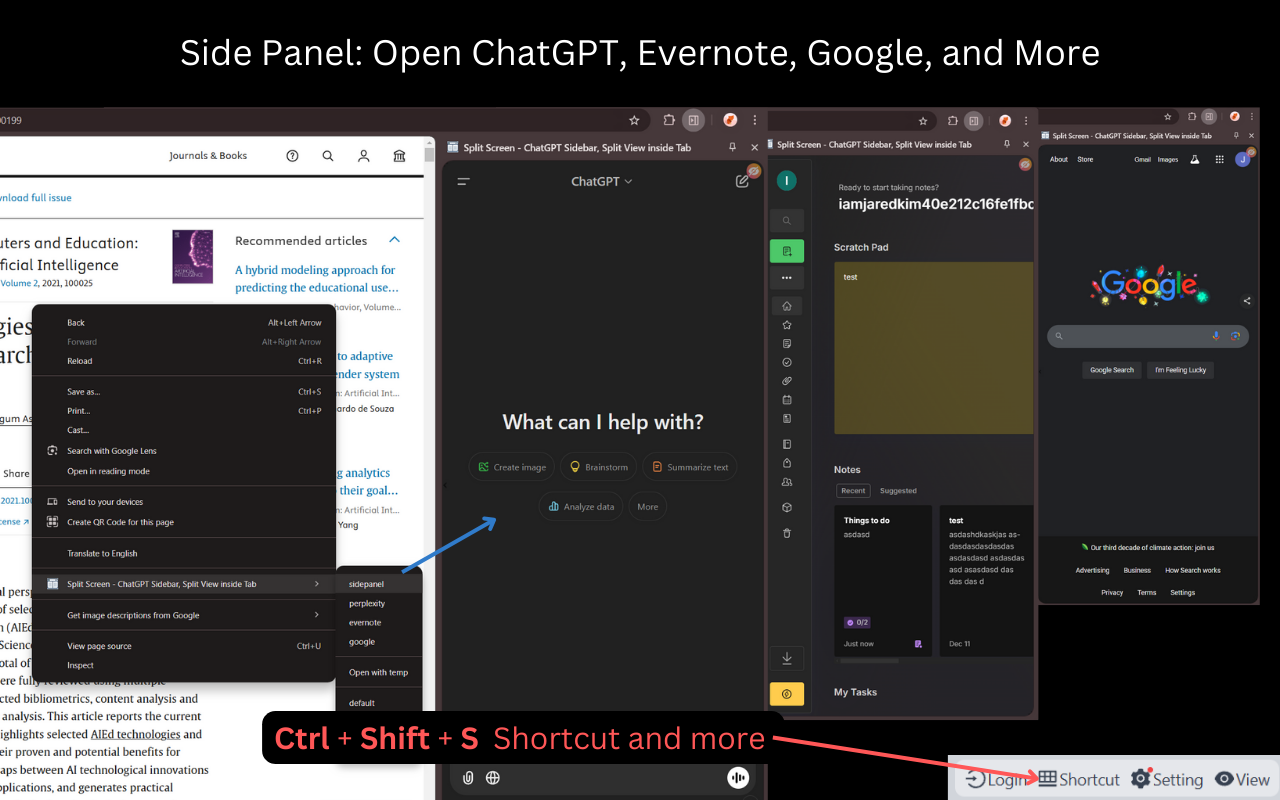Open the Tasks checkmark icon in the Evernote sidebar
1280x800 pixels.
(787, 362)
